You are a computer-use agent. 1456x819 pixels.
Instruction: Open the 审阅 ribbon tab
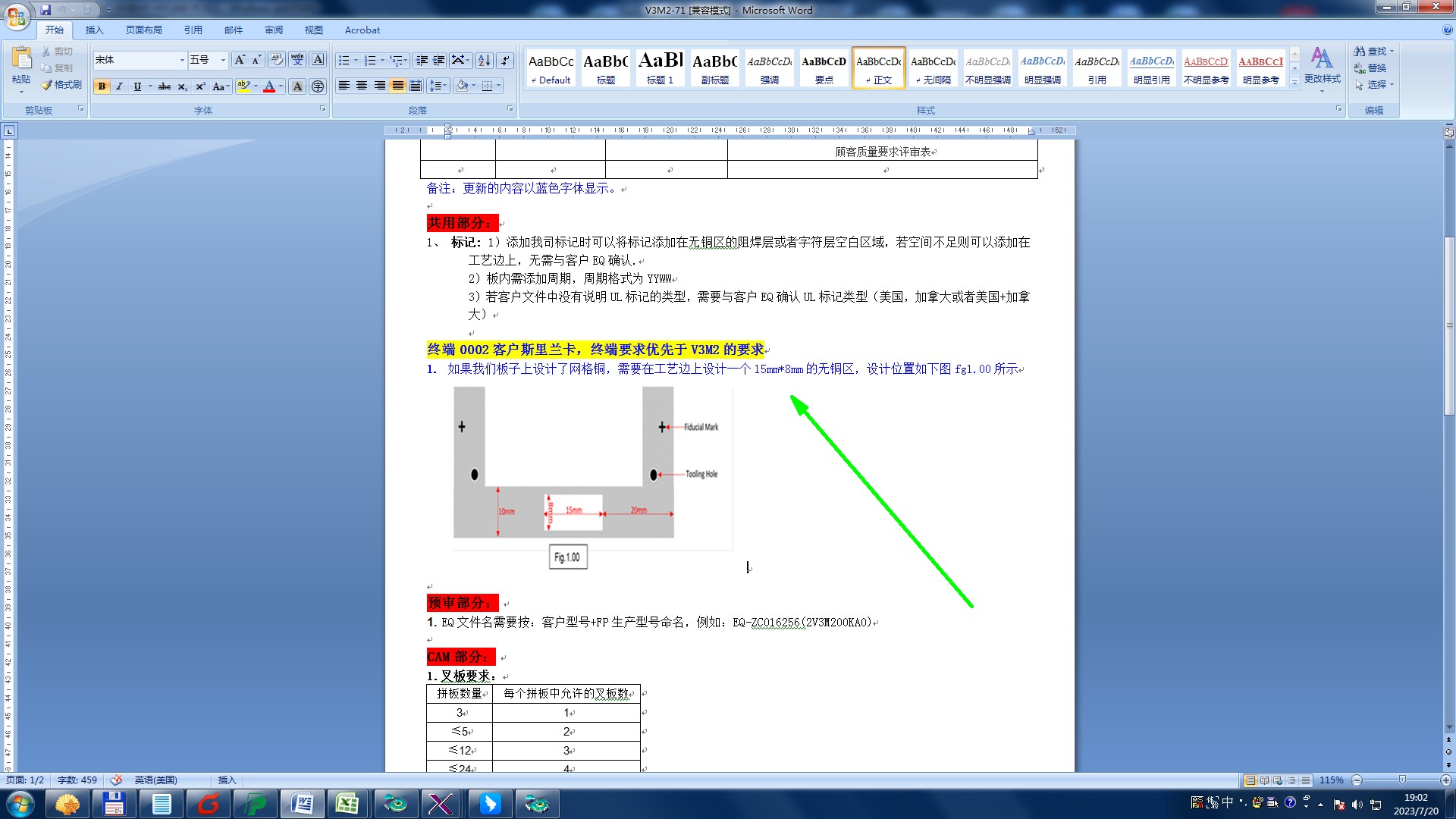[273, 30]
